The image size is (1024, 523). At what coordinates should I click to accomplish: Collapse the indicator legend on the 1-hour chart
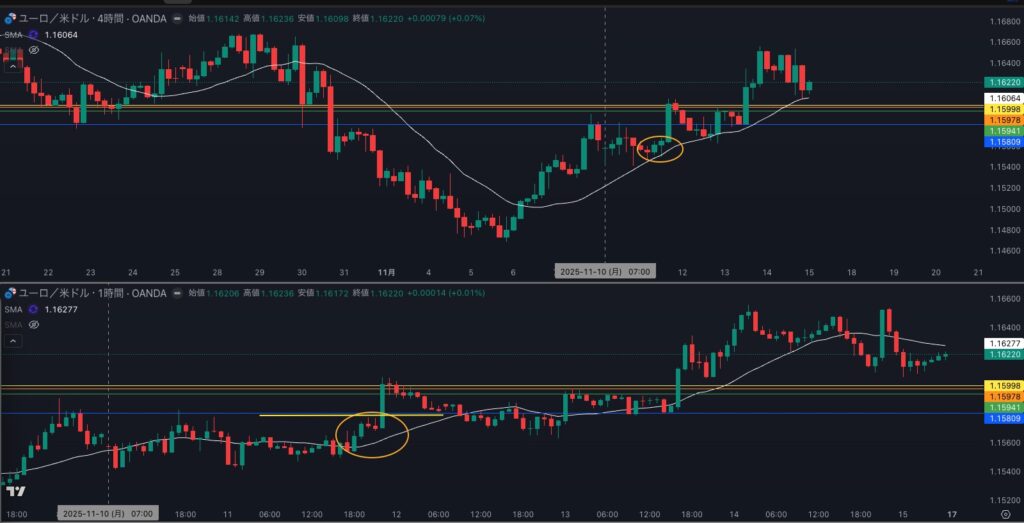pyautogui.click(x=11, y=341)
